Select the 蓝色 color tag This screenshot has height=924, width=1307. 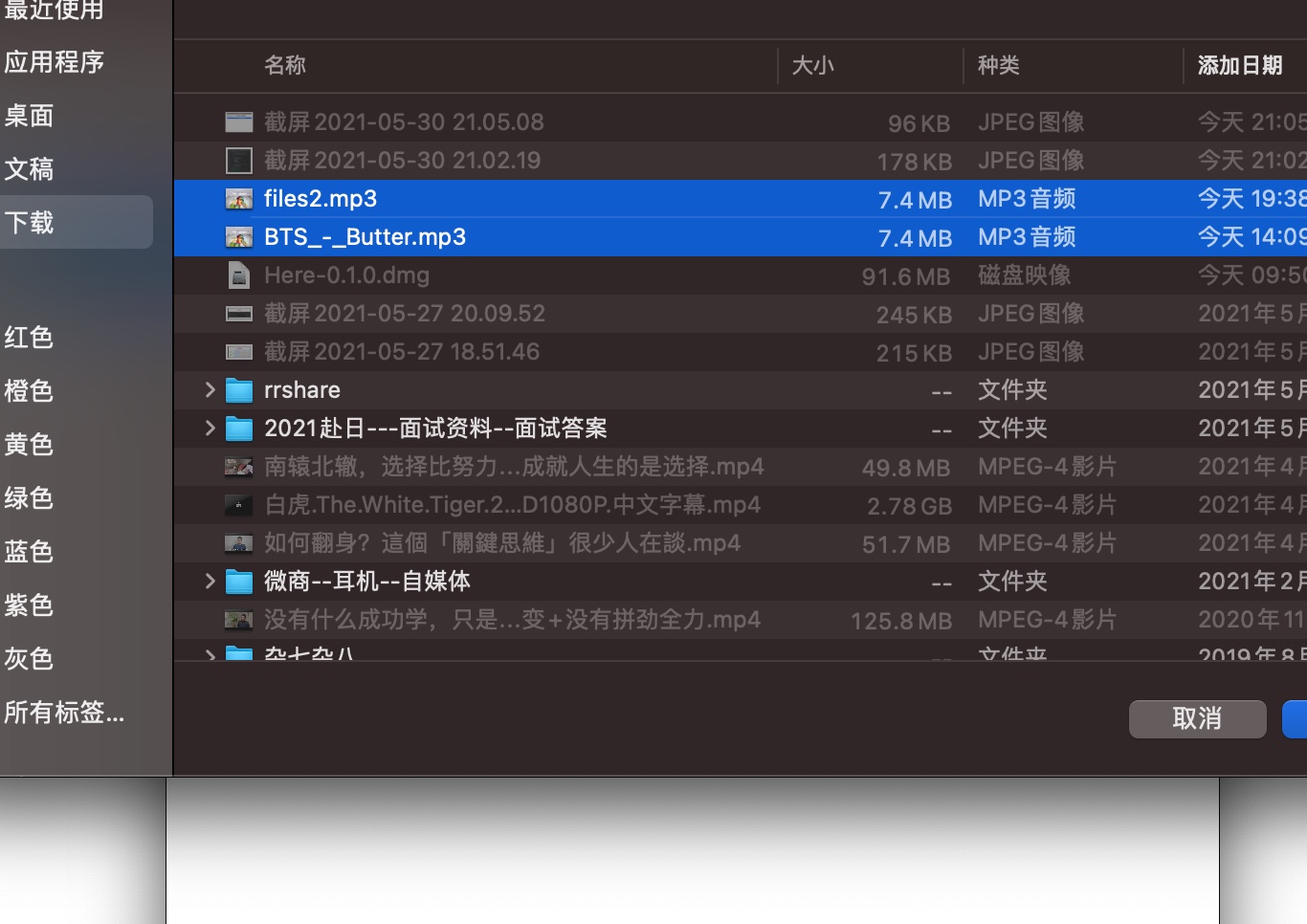point(29,551)
